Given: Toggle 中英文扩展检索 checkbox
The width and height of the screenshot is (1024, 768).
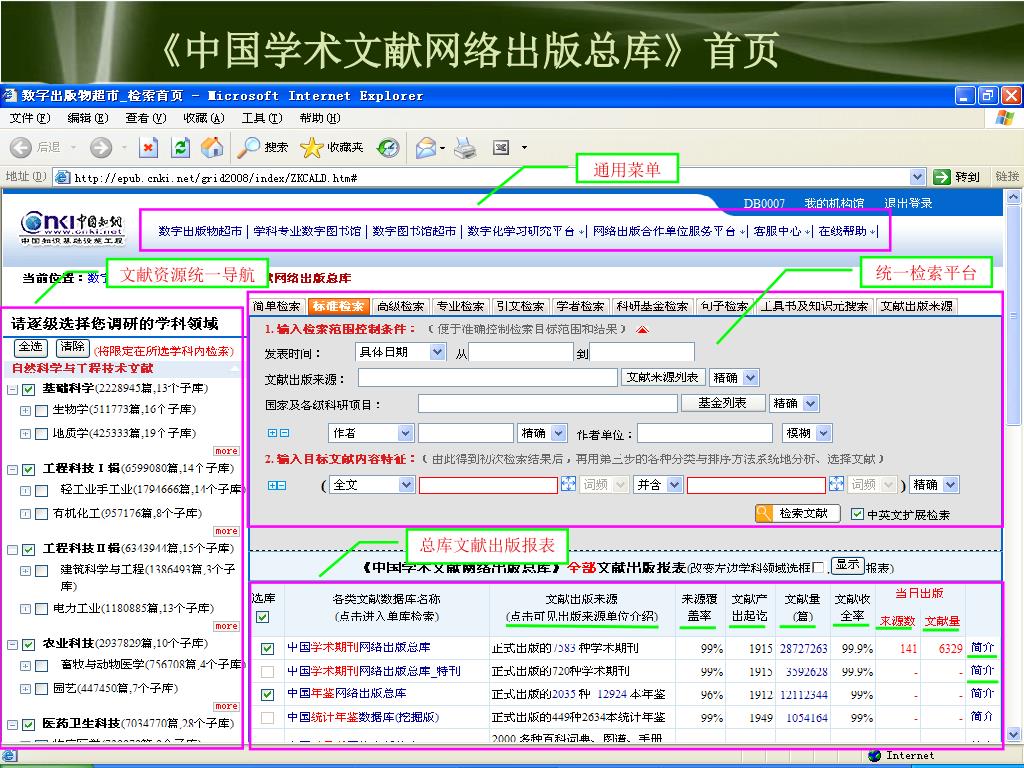Looking at the screenshot, I should pos(857,514).
